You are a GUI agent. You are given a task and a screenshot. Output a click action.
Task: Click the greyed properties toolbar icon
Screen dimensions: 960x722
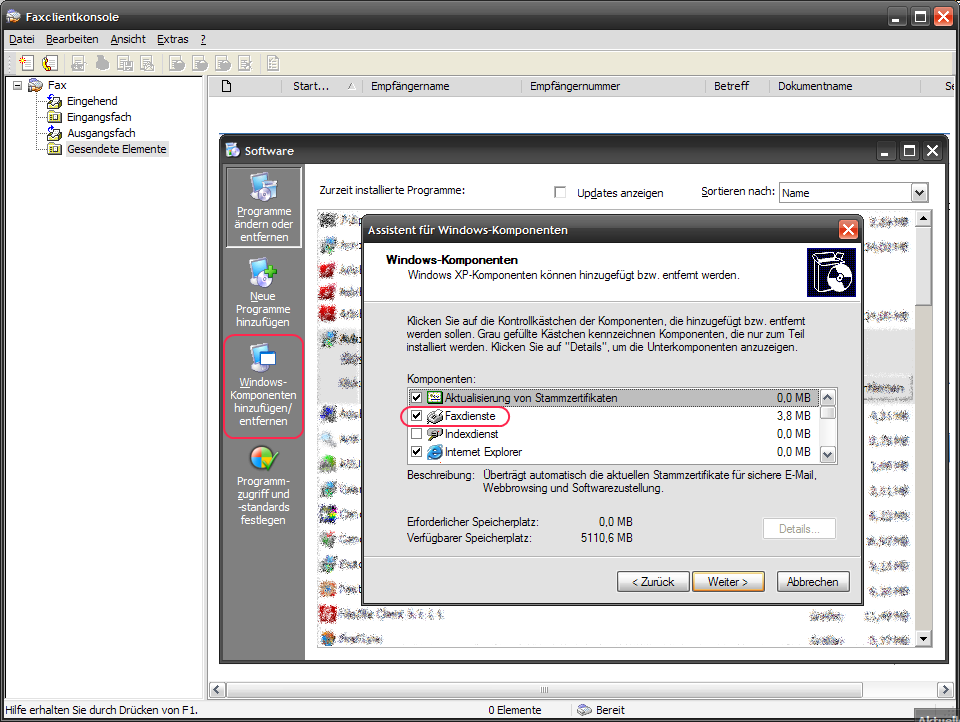(x=273, y=63)
